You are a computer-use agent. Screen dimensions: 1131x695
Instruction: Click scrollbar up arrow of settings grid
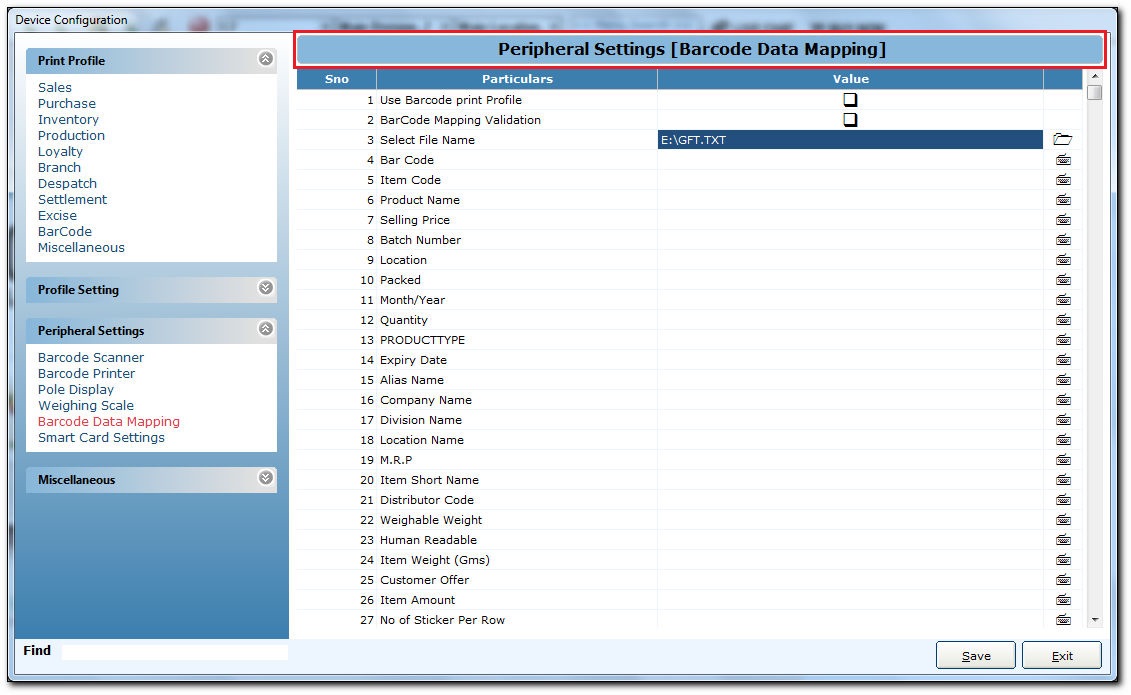[x=1095, y=76]
